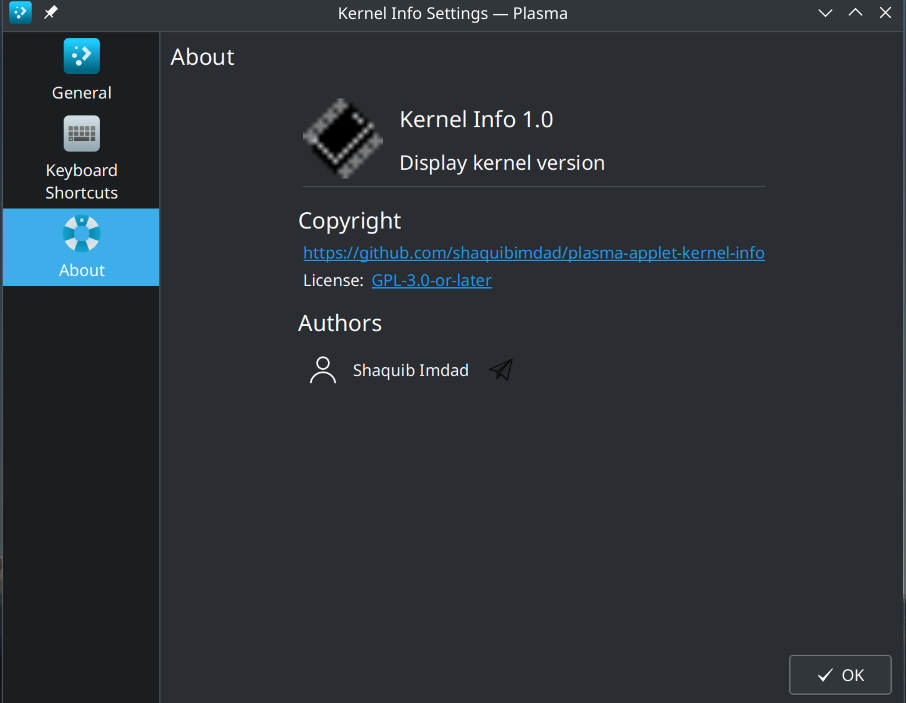Open the GPL-3.0-or-later license link
The height and width of the screenshot is (703, 906).
432,280
